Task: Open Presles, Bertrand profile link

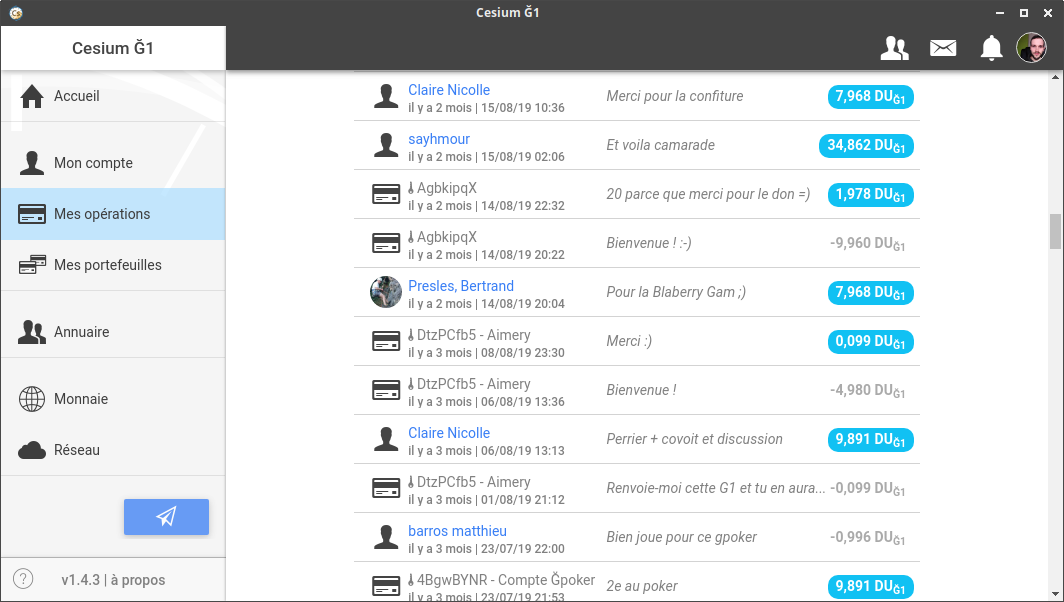Action: click(x=461, y=286)
